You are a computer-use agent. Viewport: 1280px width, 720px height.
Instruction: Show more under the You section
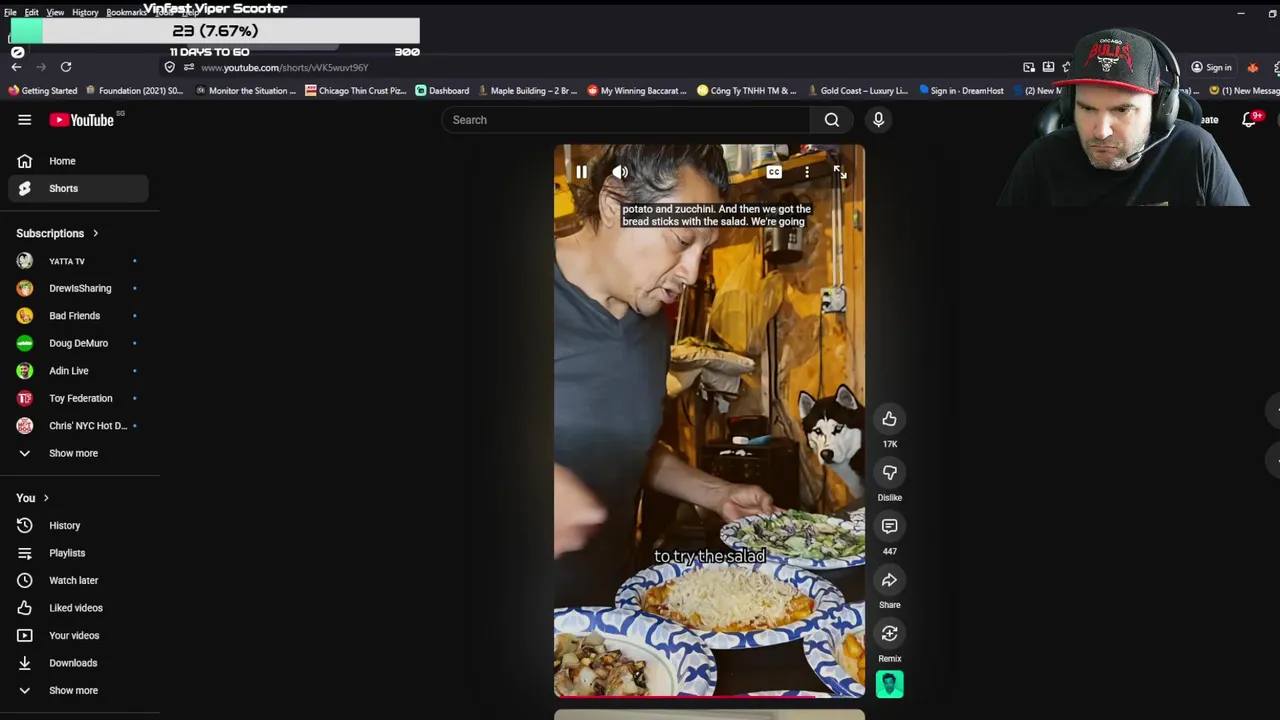click(78, 690)
